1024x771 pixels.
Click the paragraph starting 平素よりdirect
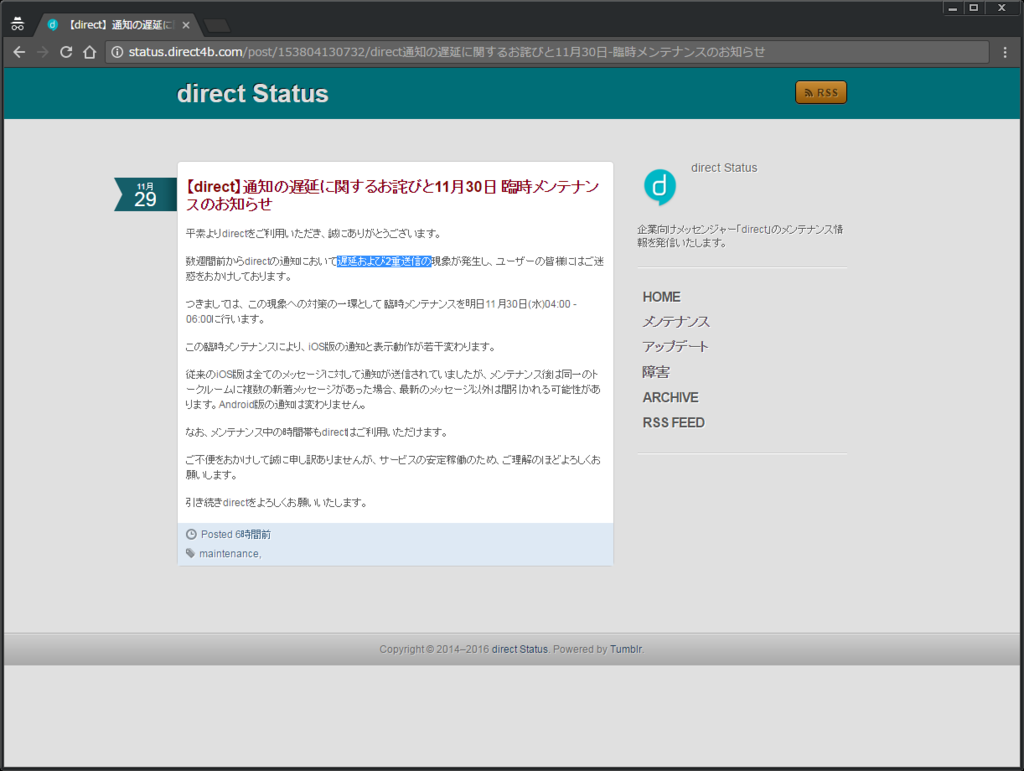pyautogui.click(x=314, y=234)
